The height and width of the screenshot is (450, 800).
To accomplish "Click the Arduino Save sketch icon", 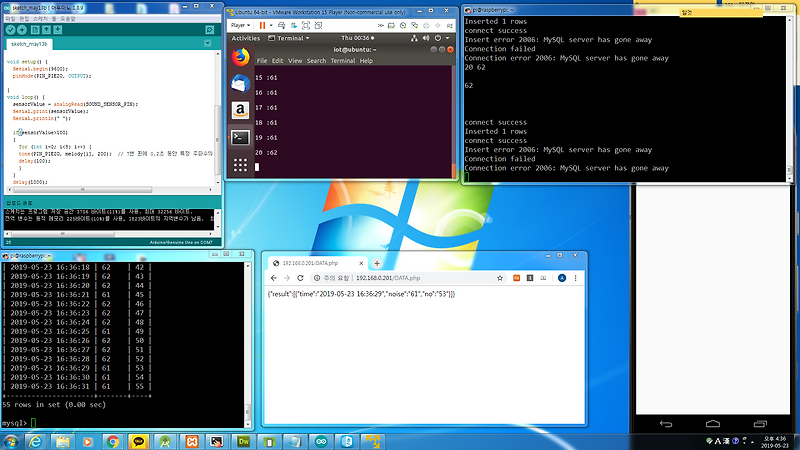I will (58, 30).
